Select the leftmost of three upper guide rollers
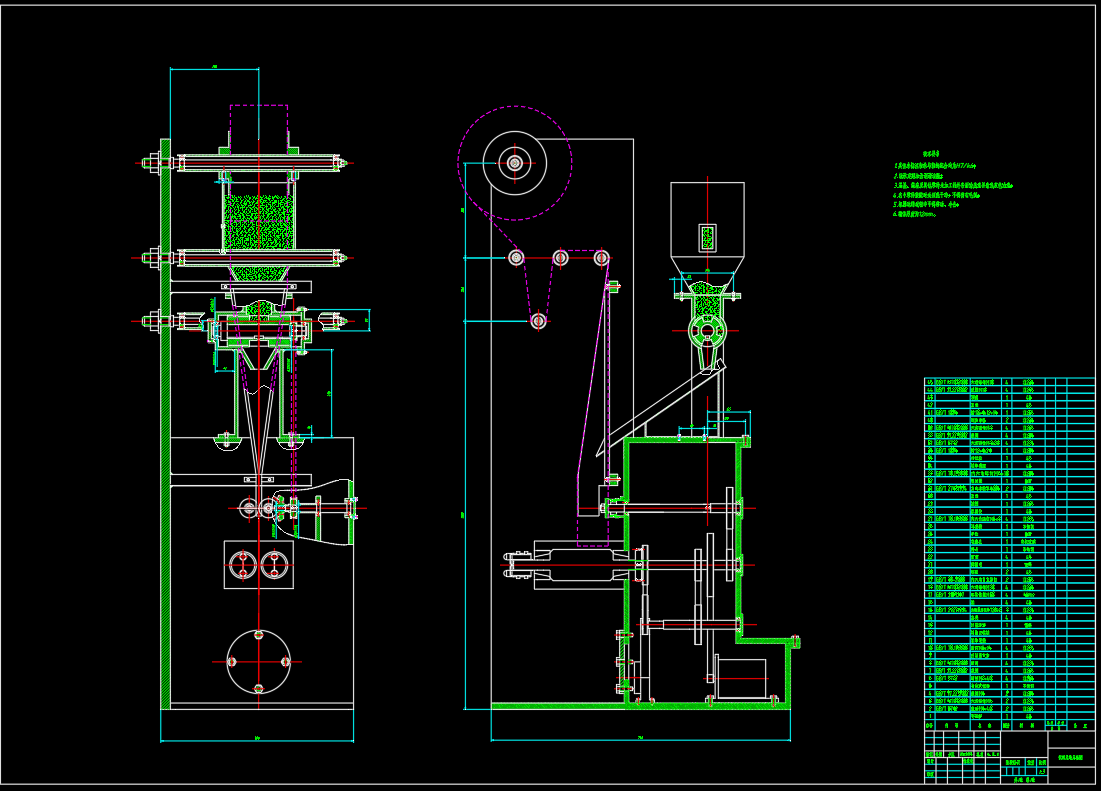The width and height of the screenshot is (1101, 791). point(516,258)
